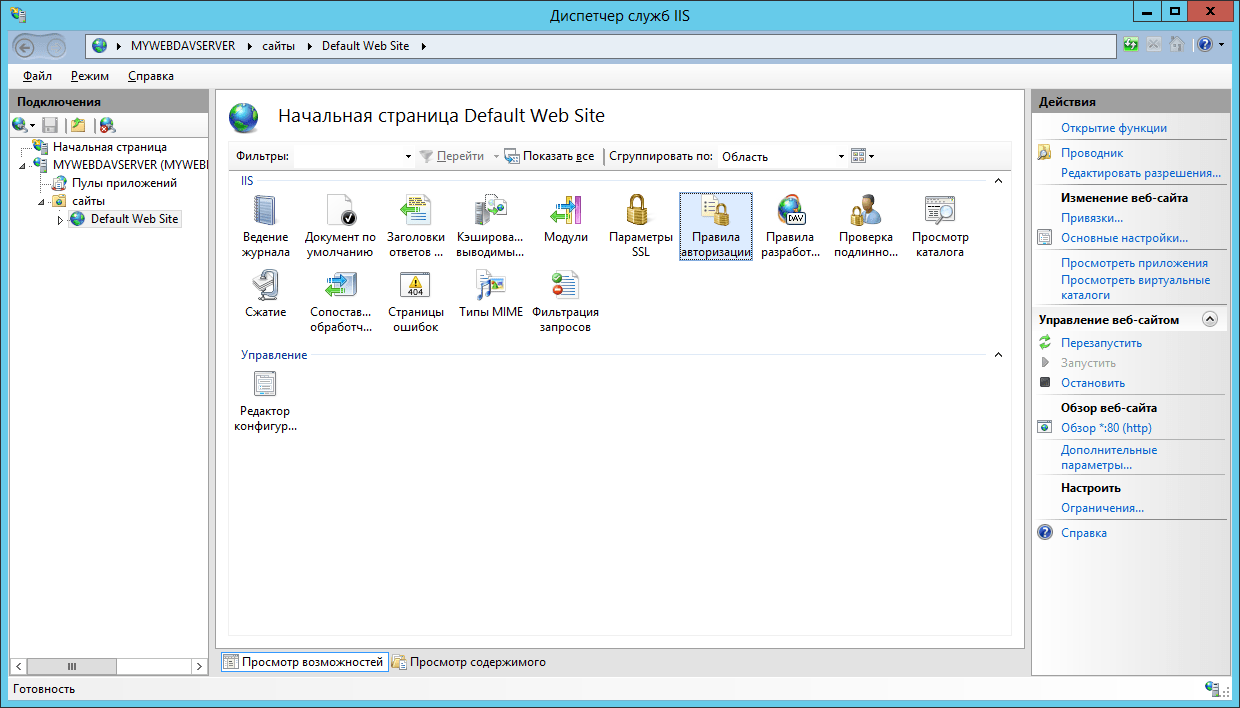Click Редактировать разрешения link
This screenshot has width=1240, height=708.
point(1141,173)
